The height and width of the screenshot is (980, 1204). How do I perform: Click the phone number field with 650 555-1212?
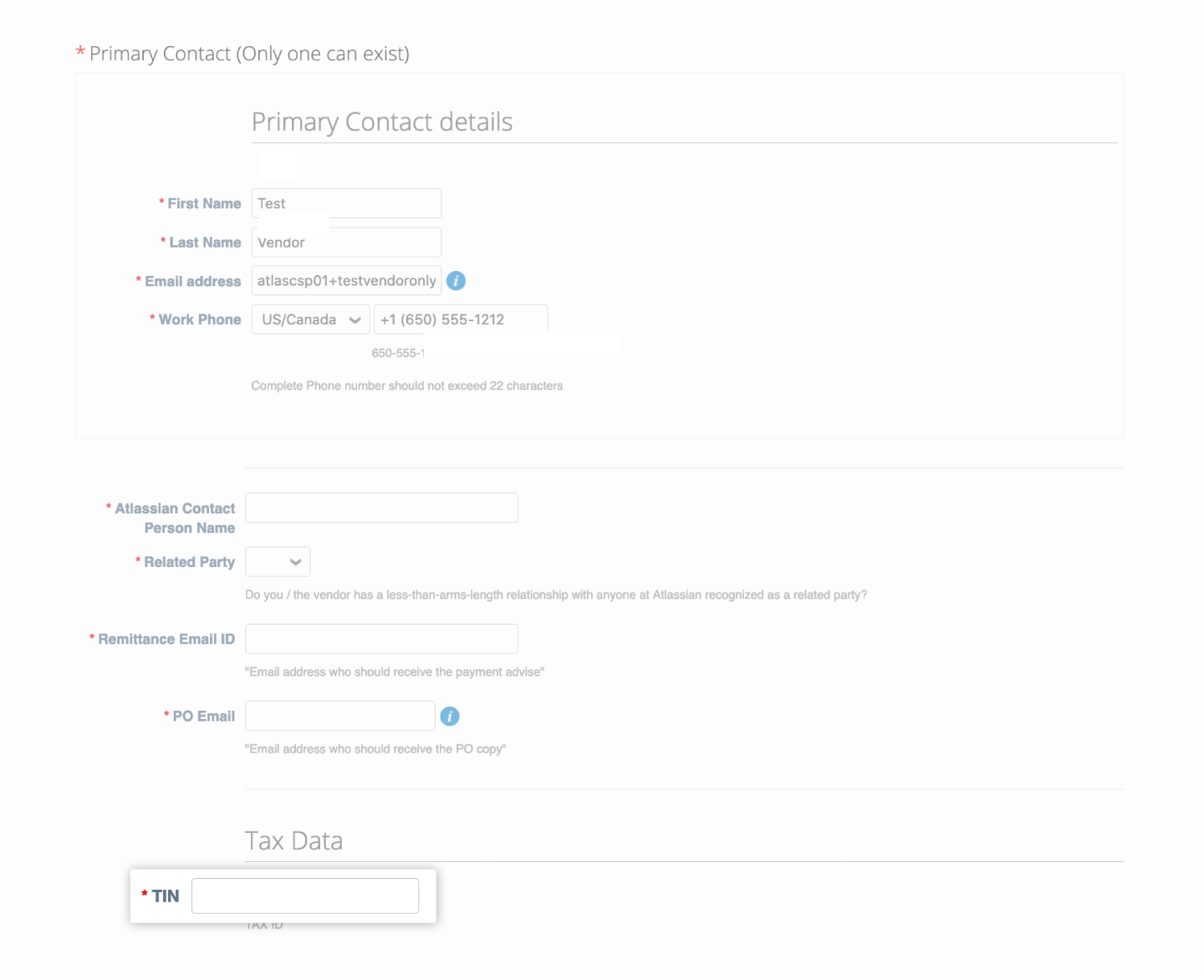[x=461, y=319]
